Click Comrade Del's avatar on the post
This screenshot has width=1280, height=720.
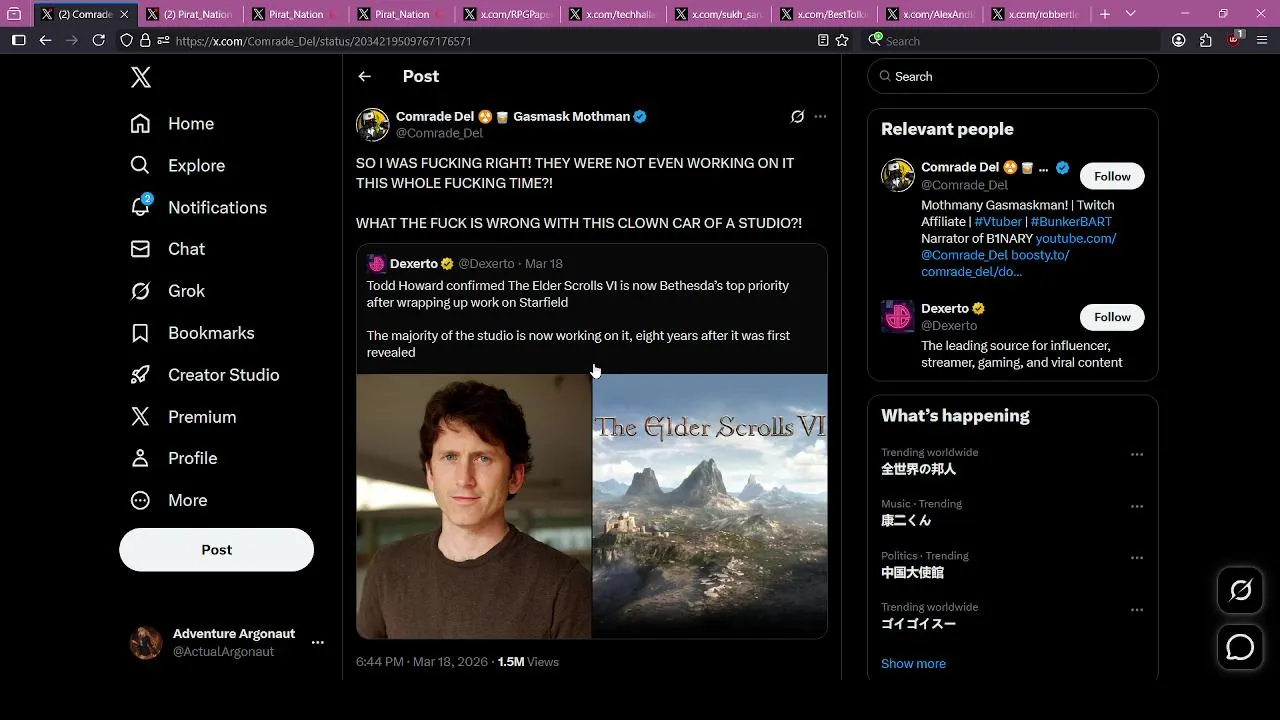(x=373, y=125)
